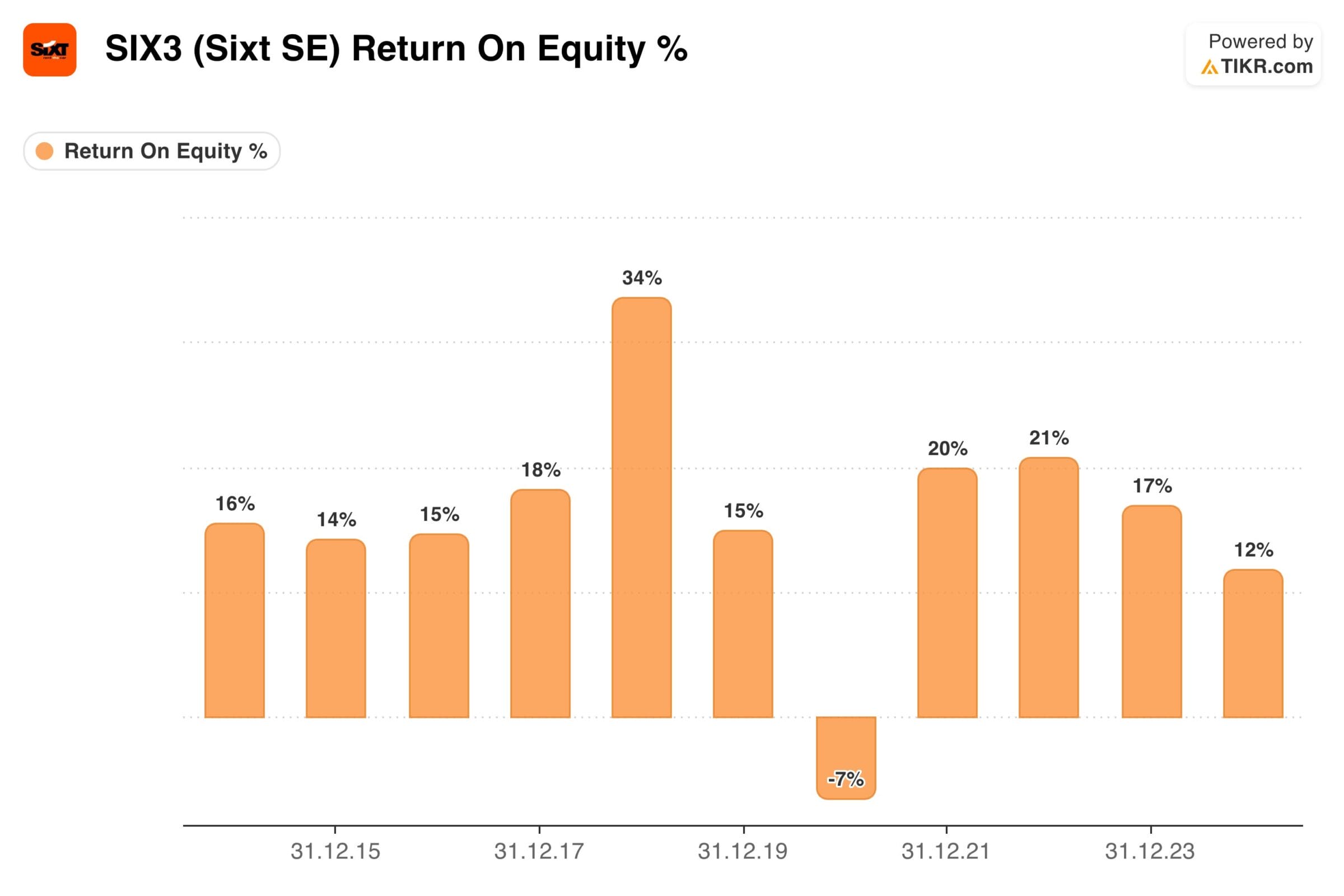
Task: Click the bar labeled 20%
Action: (x=947, y=592)
